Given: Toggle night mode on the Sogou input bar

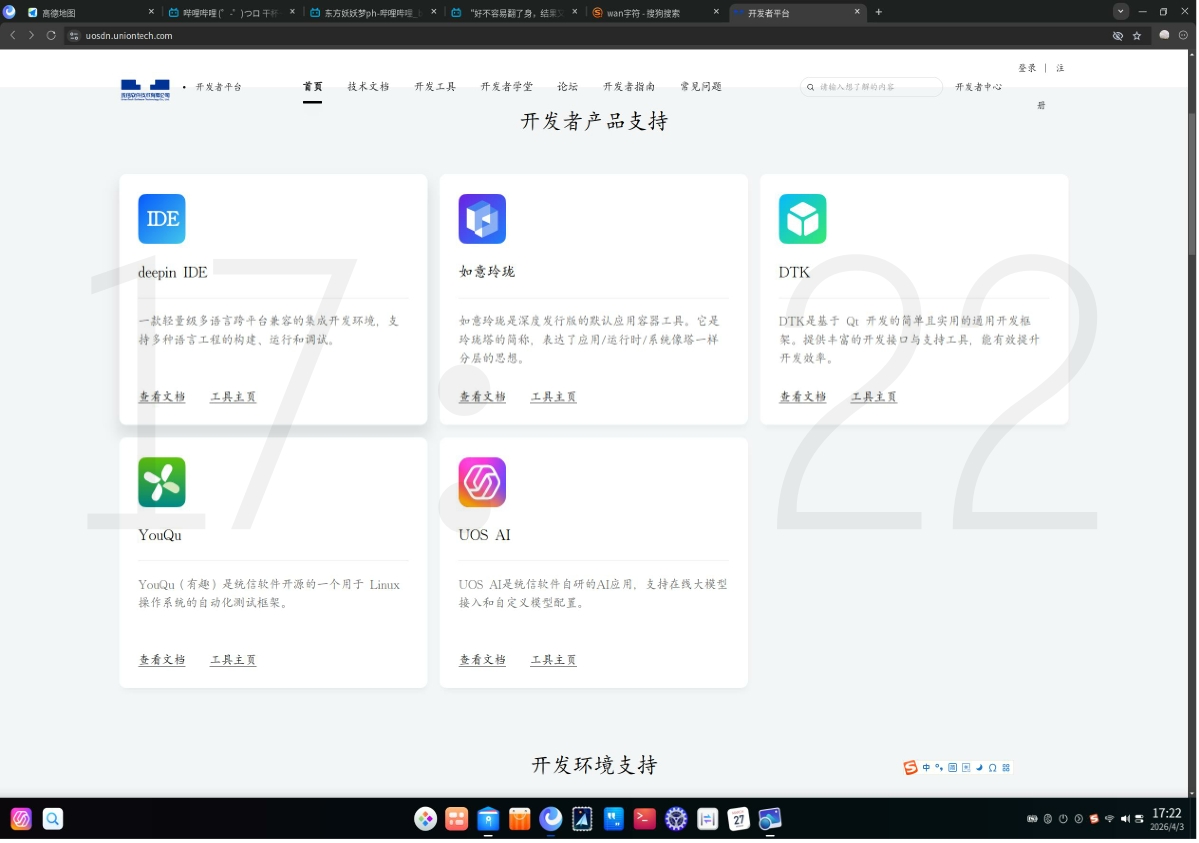Looking at the screenshot, I should pos(978,768).
